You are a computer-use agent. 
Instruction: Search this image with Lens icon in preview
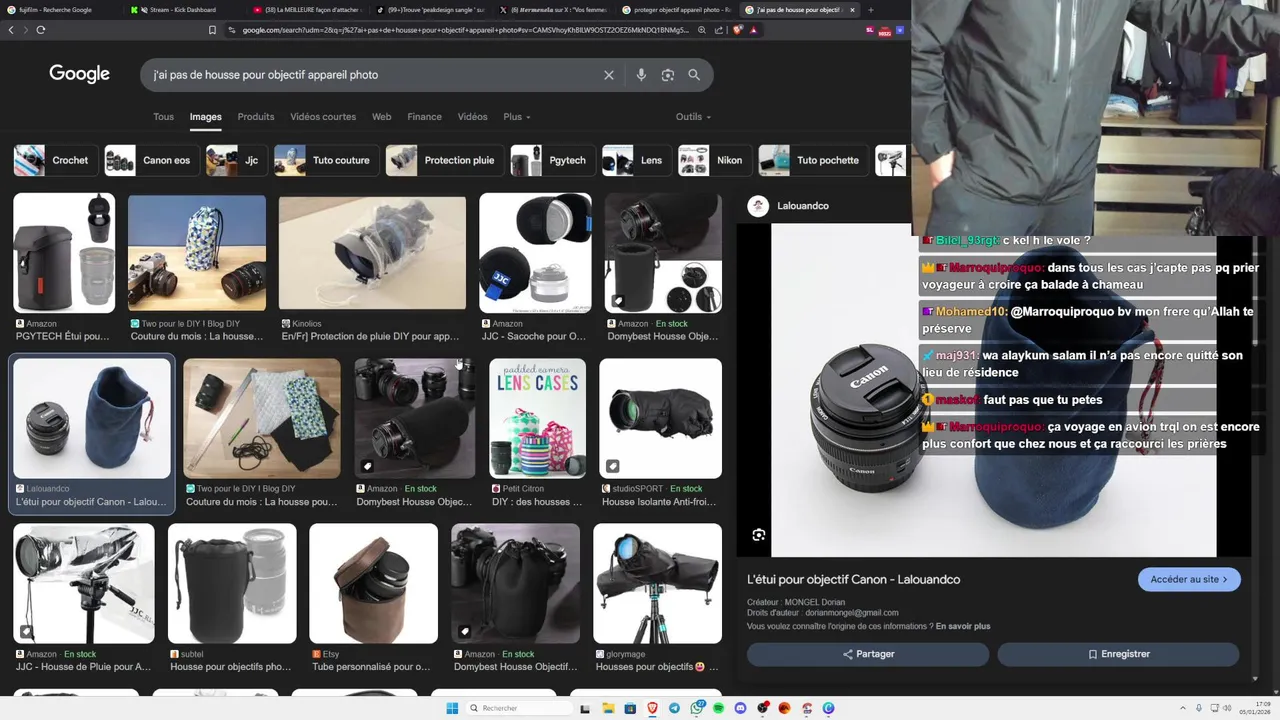(759, 535)
